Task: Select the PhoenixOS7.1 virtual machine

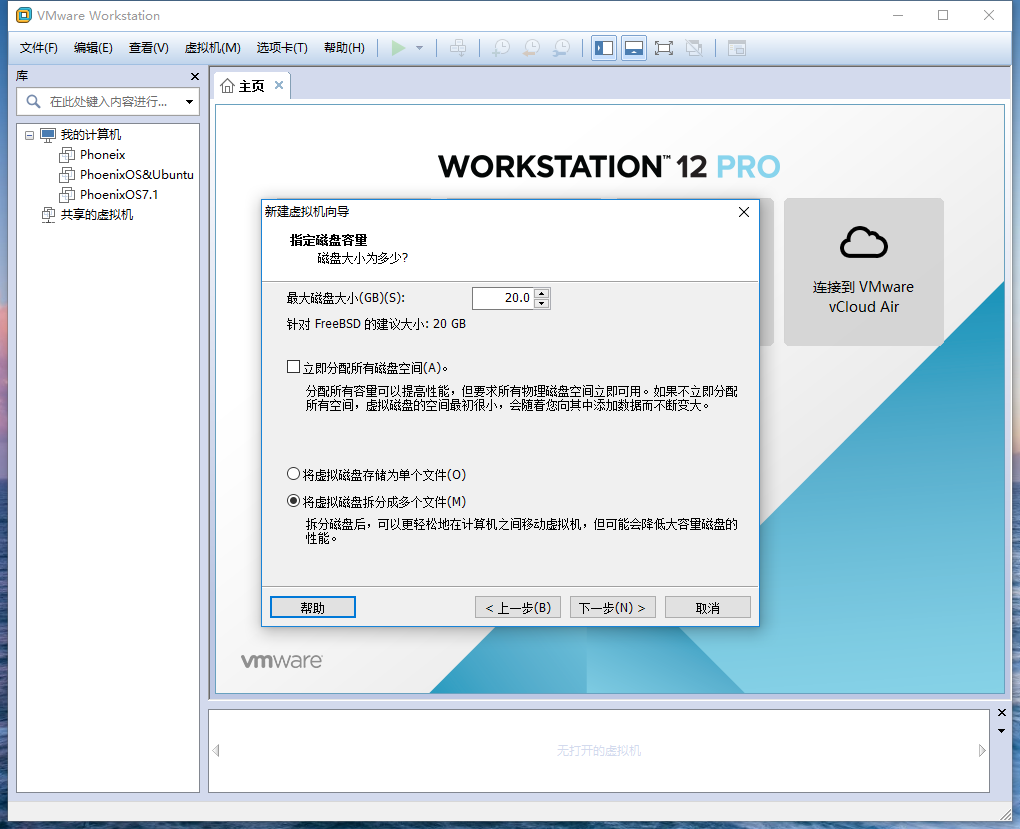Action: pos(119,195)
